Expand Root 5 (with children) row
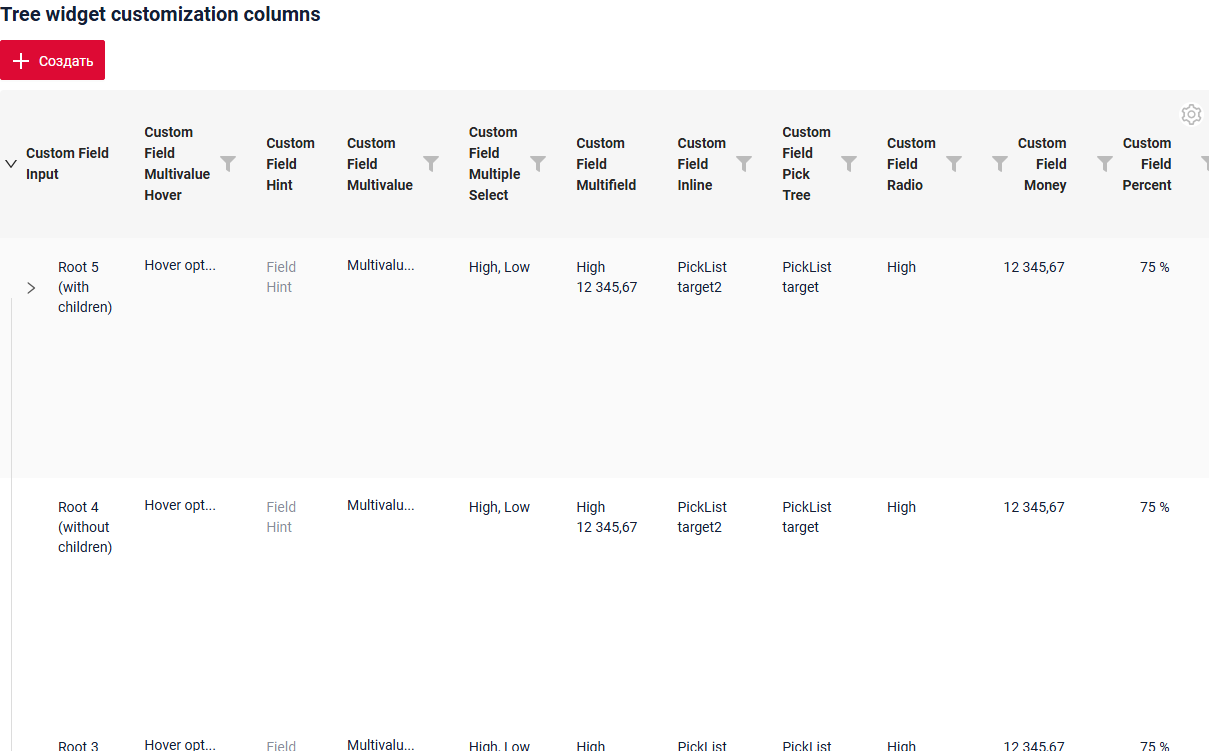Viewport: 1209px width, 751px height. pos(31,288)
